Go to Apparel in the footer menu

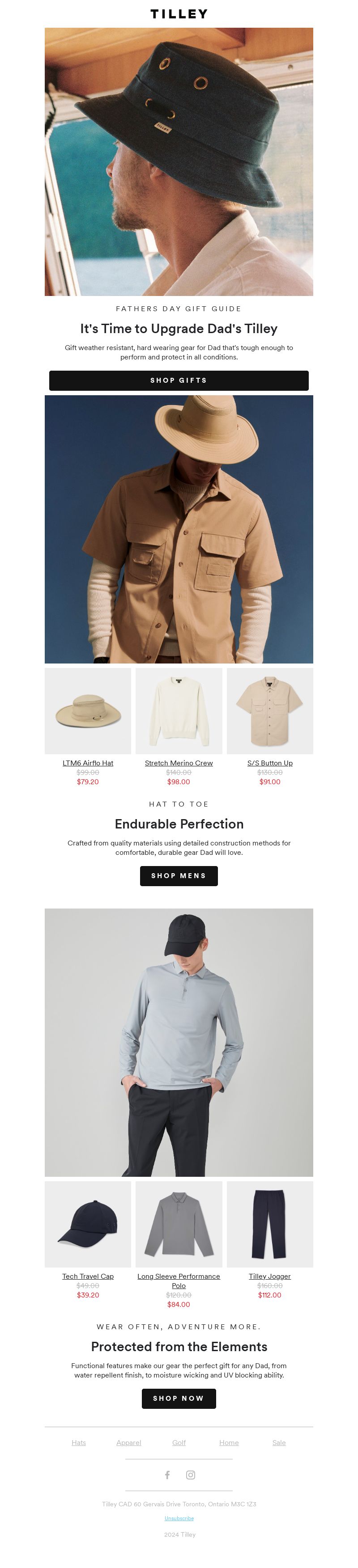128,1443
